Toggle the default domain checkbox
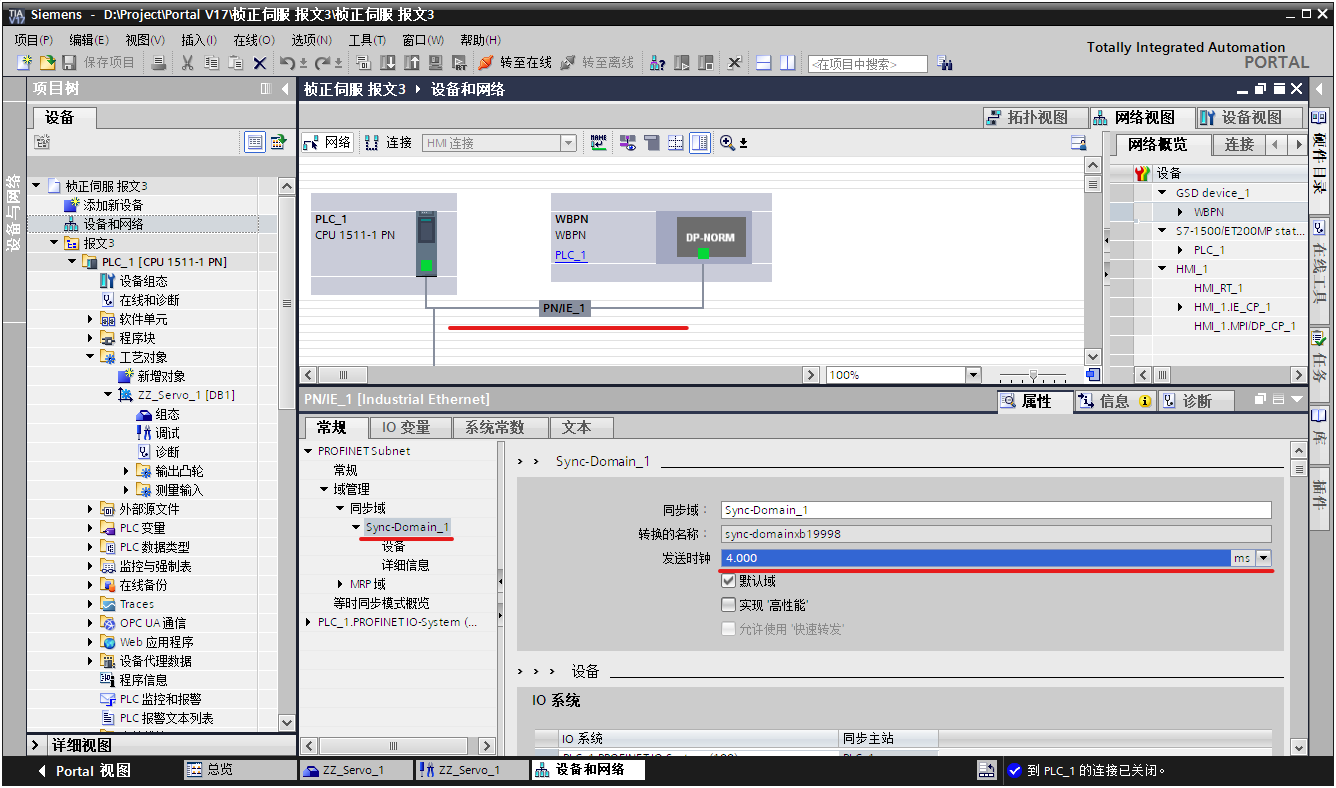1336x788 pixels. [x=728, y=581]
